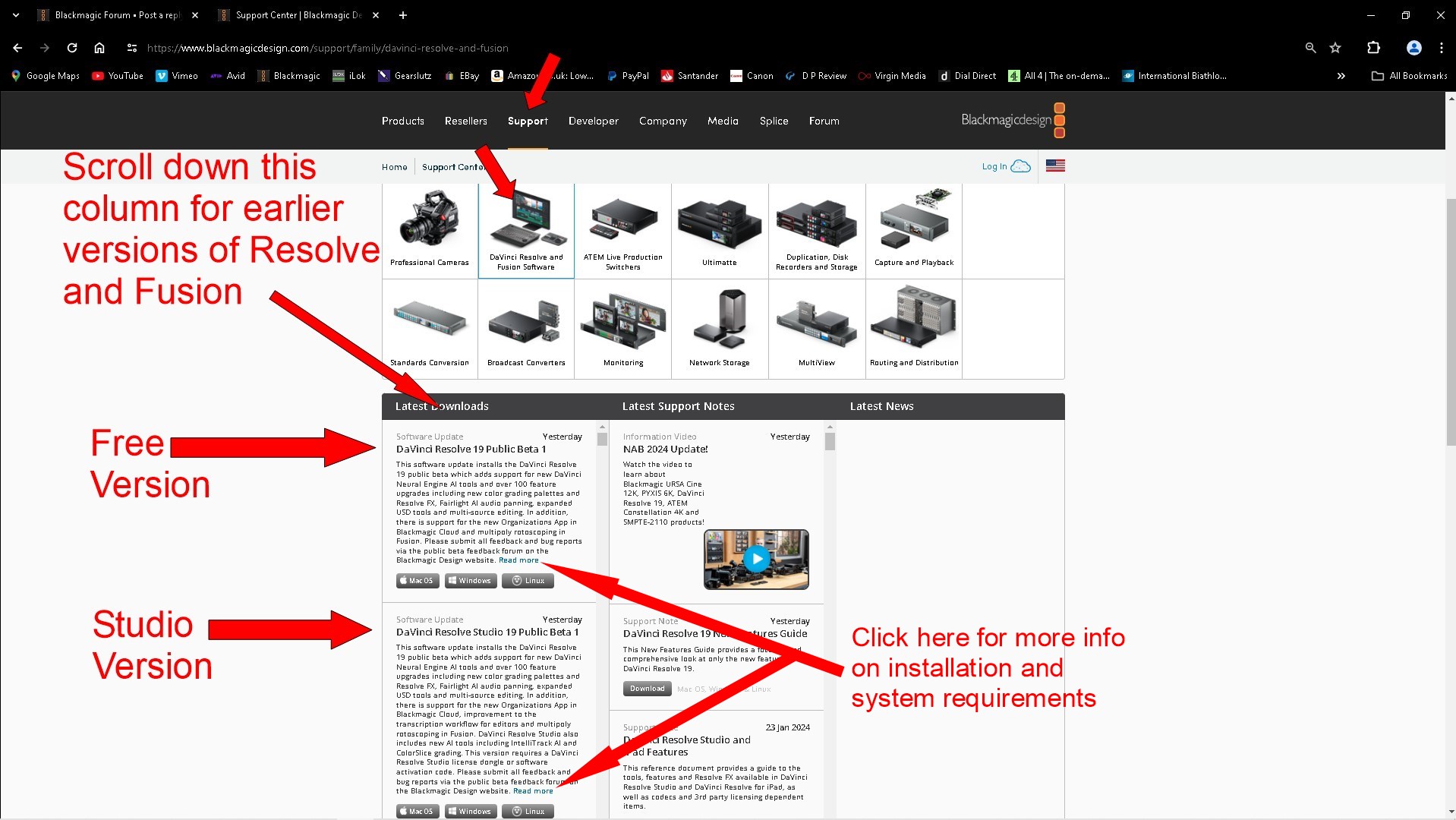This screenshot has width=1456, height=820.
Task: Open the browser extensions puzzle icon
Action: click(1373, 48)
